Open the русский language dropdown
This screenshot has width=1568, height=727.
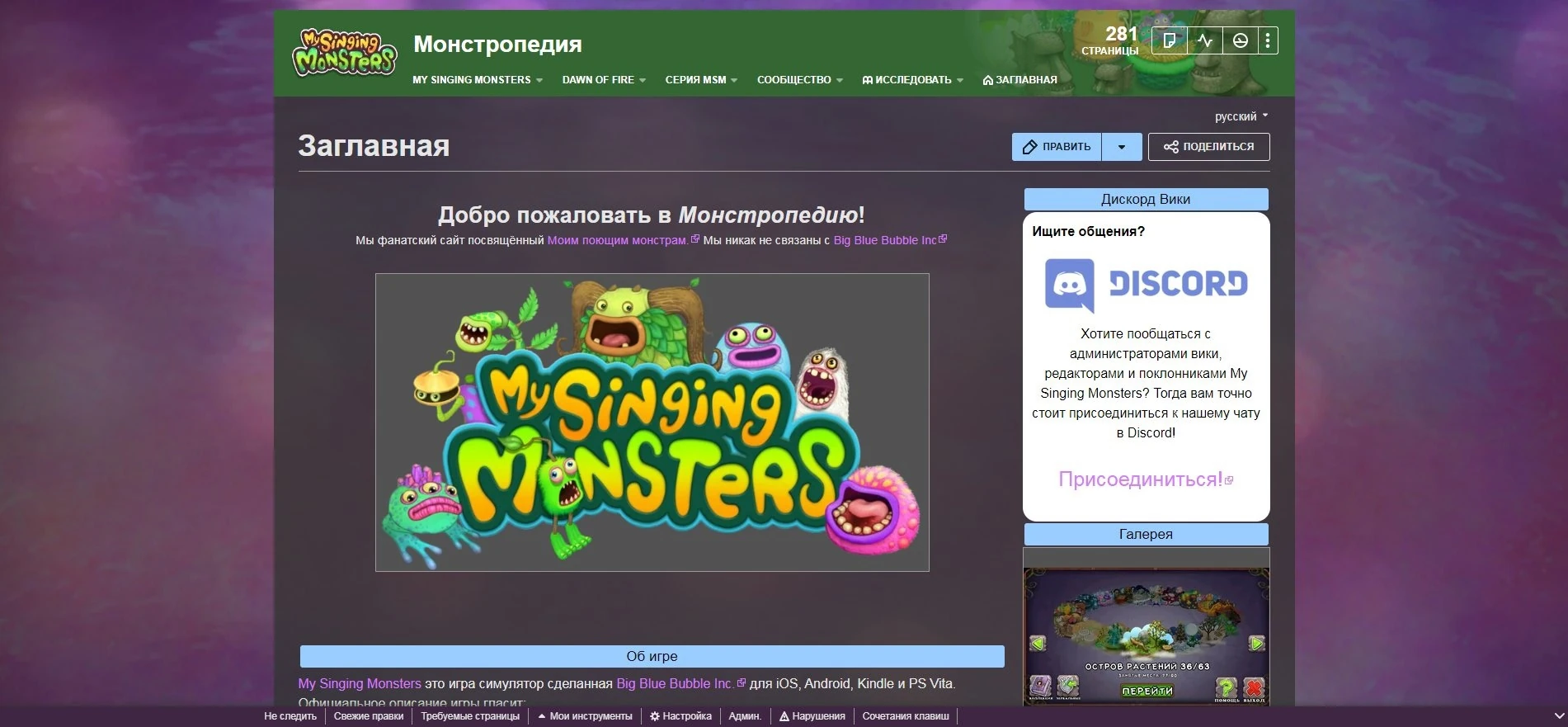1241,116
